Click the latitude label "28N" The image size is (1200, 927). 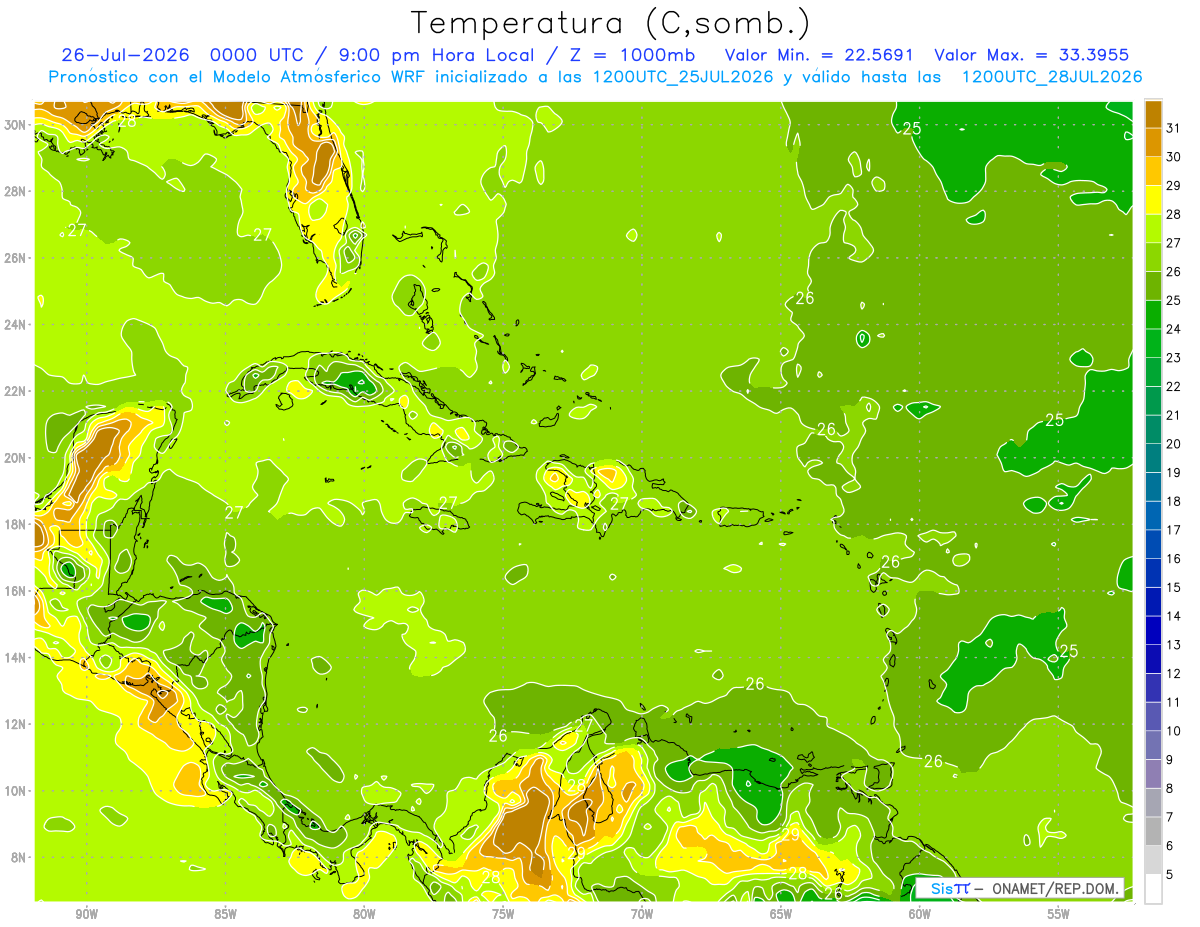click(x=16, y=191)
